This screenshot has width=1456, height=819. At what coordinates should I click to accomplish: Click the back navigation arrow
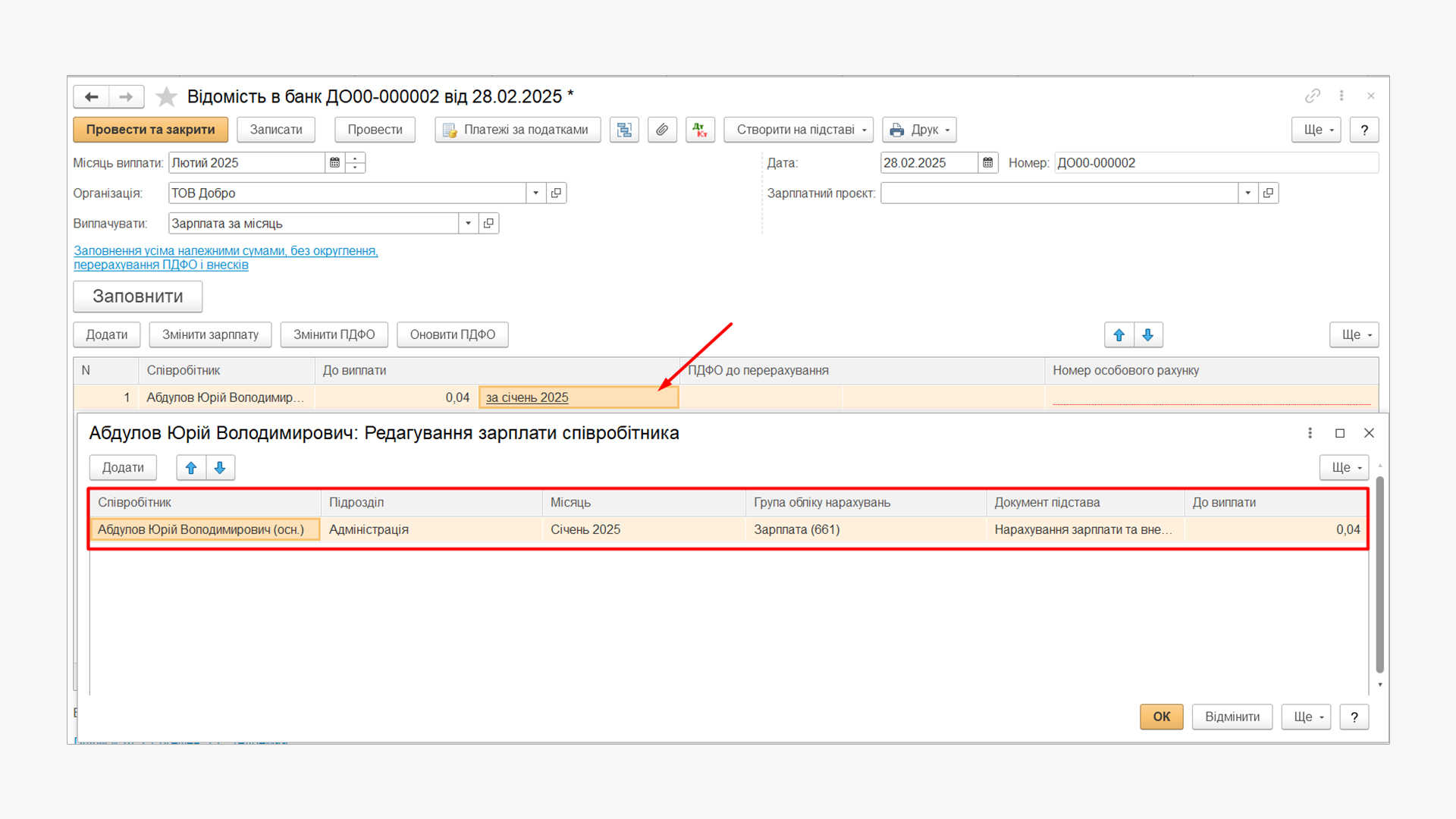pyautogui.click(x=92, y=96)
